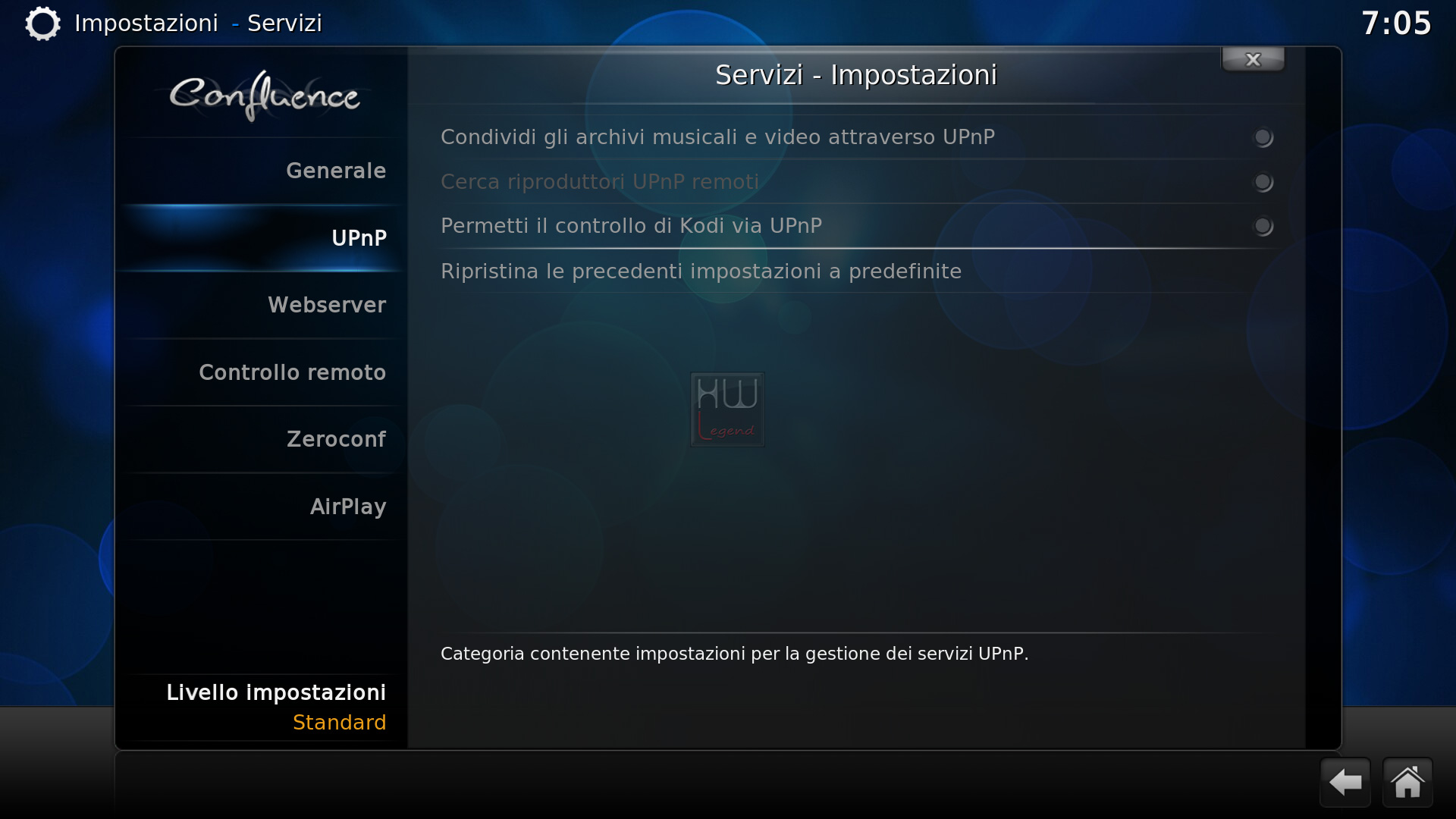Click the Servizi breadcrumb in header
This screenshot has height=819, width=1456.
284,24
